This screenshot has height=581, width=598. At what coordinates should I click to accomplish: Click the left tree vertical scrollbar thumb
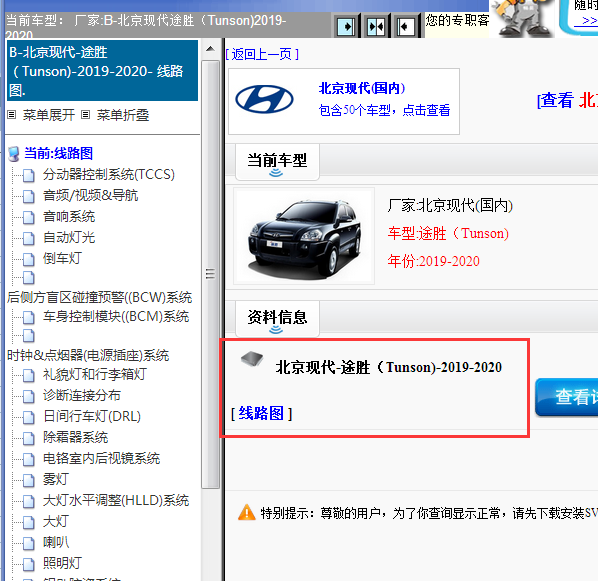[210, 274]
